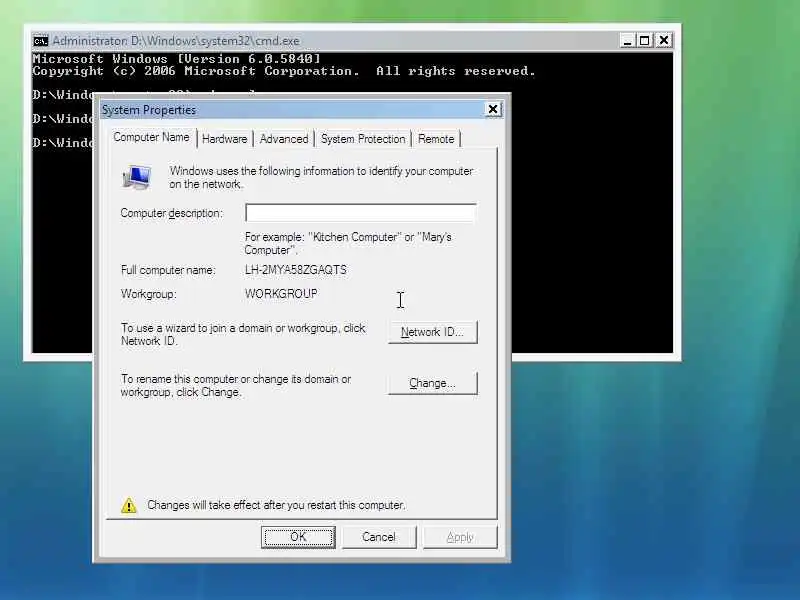Click the Change... button
Viewport: 800px width, 600px height.
coord(433,383)
